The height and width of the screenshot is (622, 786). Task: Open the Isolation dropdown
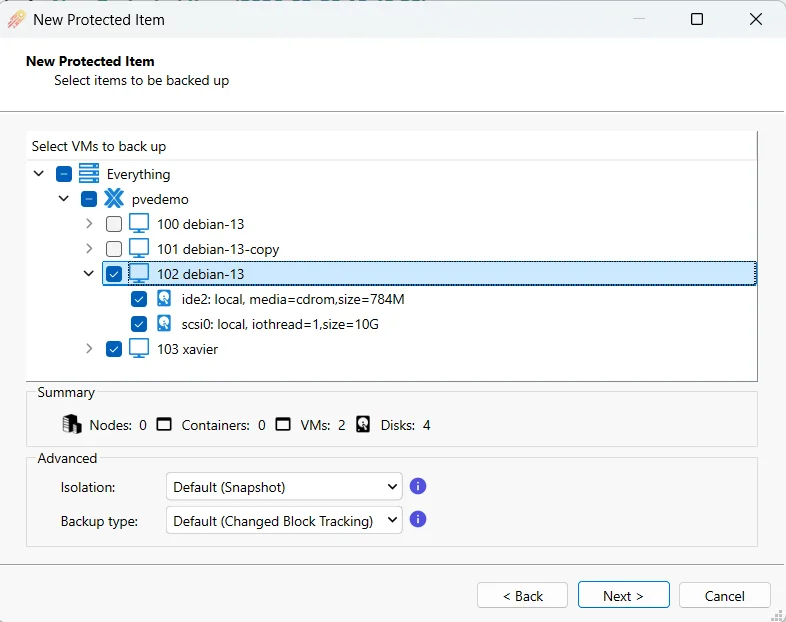pos(284,487)
